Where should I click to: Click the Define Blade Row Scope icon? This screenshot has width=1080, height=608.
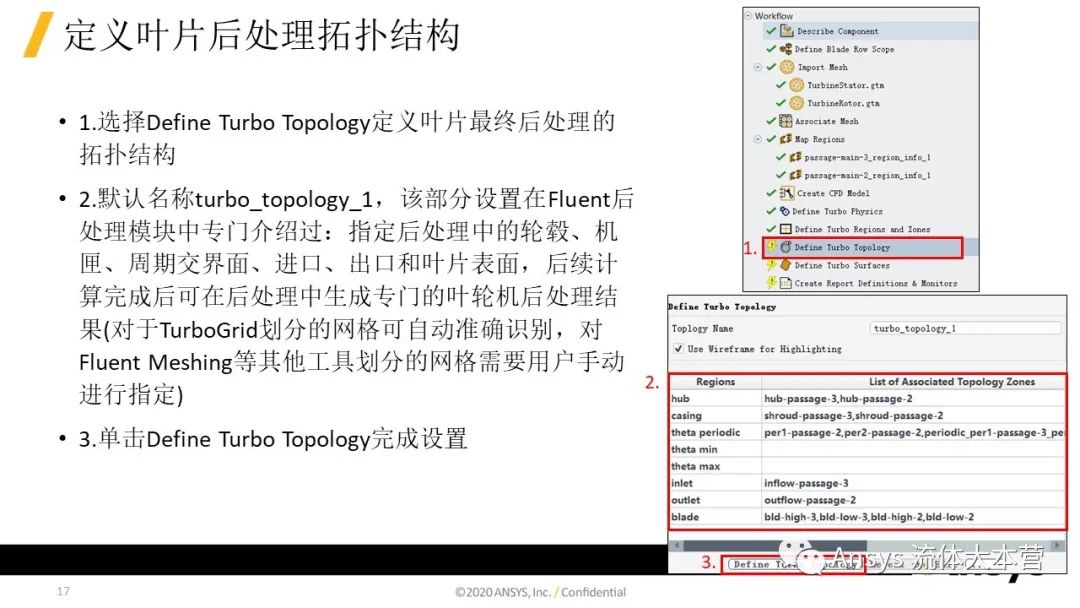pos(785,49)
